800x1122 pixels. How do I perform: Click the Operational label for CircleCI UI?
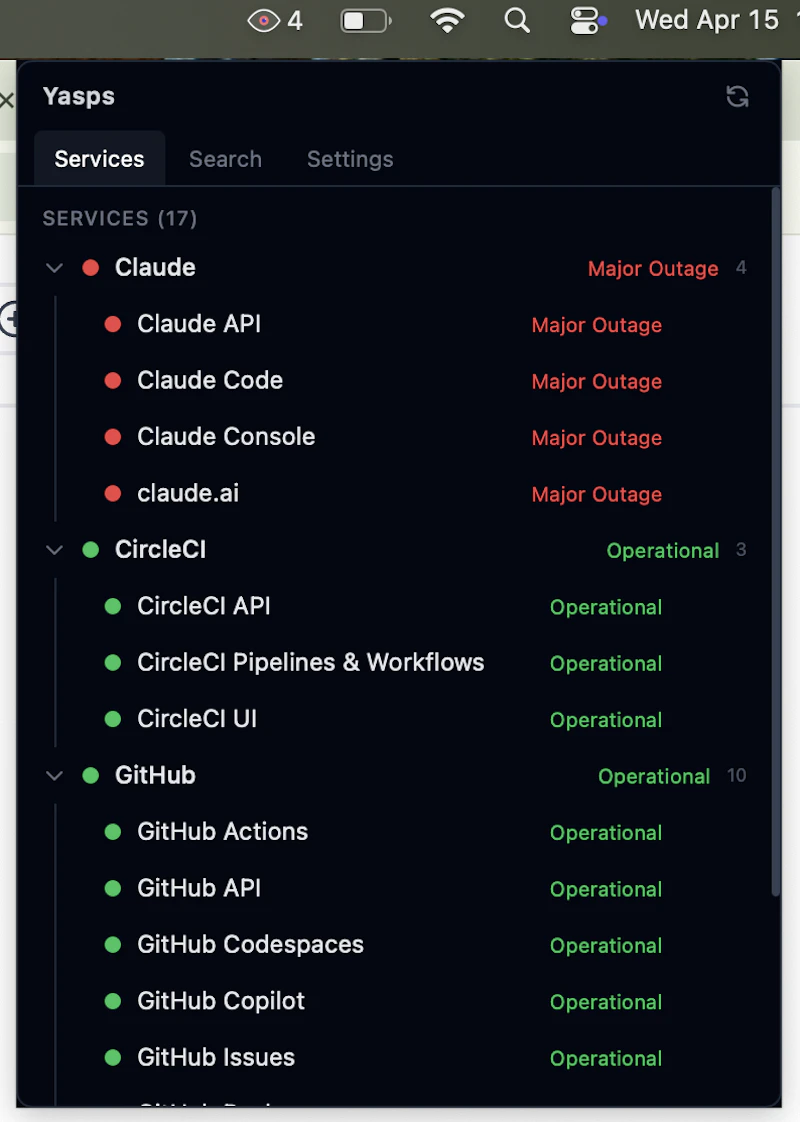click(x=606, y=720)
